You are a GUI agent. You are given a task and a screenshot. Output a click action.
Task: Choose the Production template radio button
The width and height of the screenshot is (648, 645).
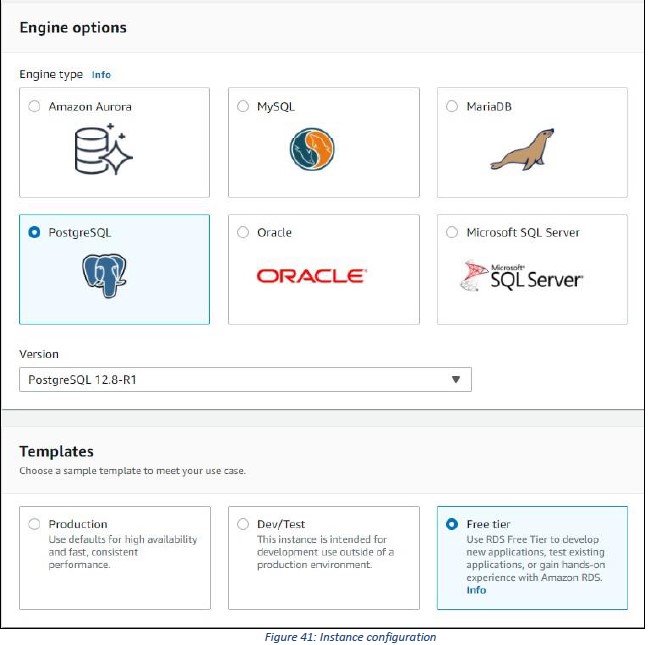pyautogui.click(x=34, y=524)
